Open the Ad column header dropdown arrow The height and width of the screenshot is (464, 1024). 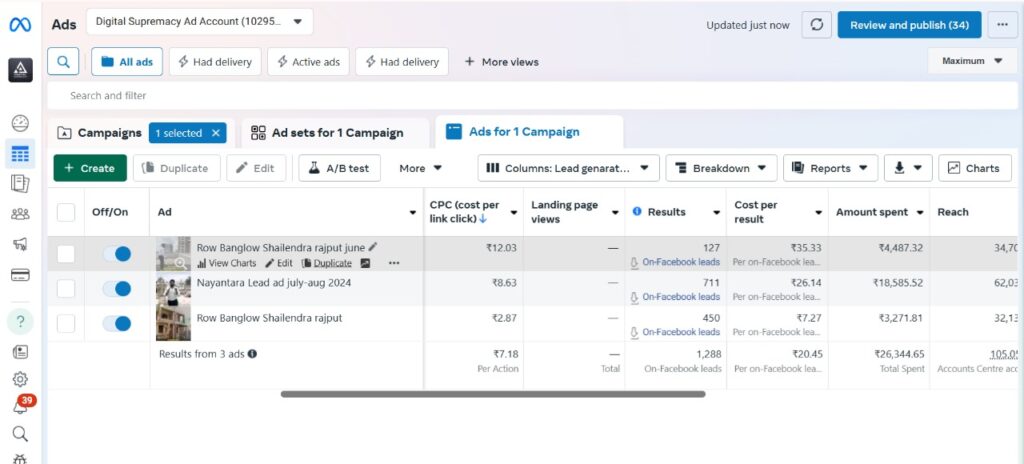pos(413,213)
